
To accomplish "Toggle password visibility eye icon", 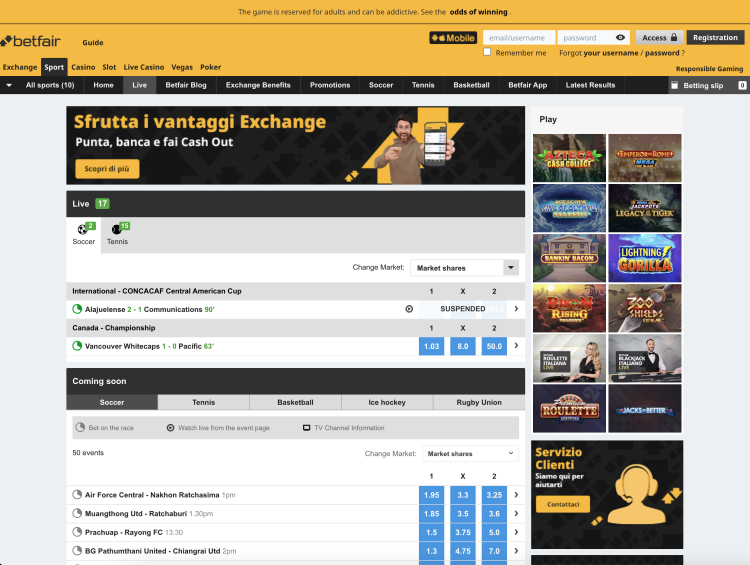I will click(x=620, y=37).
